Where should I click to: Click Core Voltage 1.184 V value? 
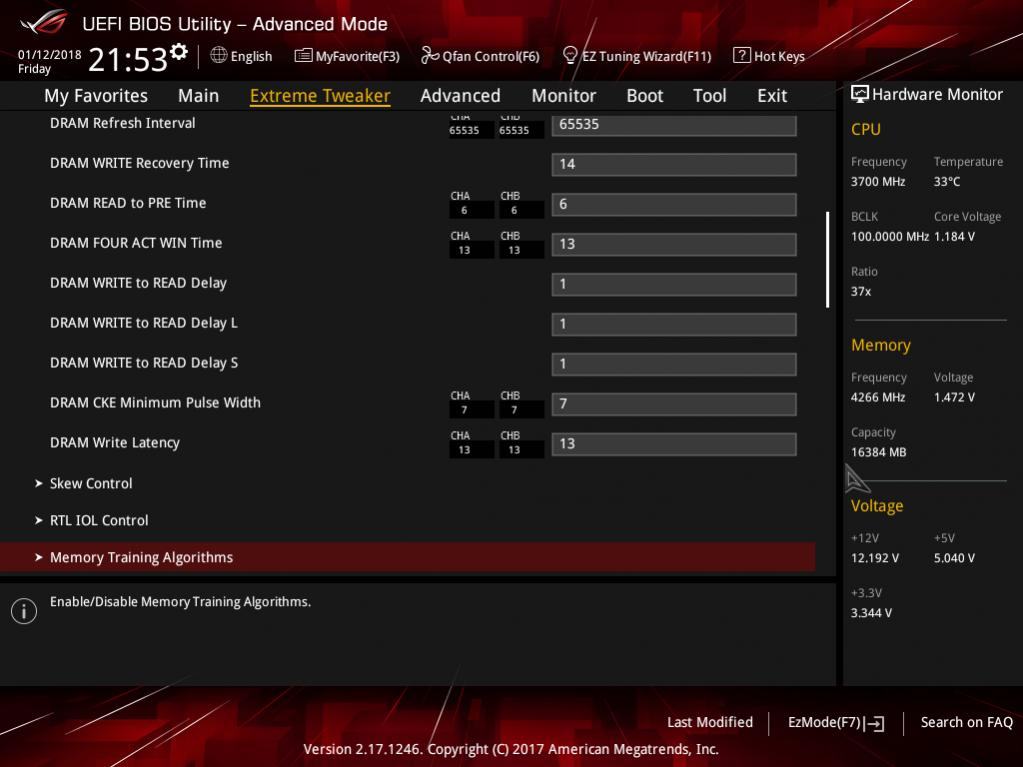tap(954, 237)
